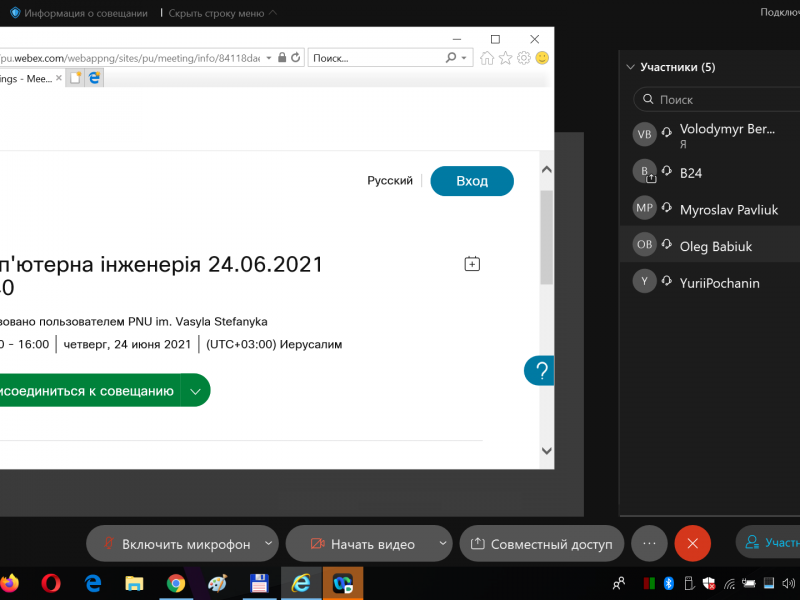
Task: Click the add to calendar icon
Action: [x=472, y=264]
